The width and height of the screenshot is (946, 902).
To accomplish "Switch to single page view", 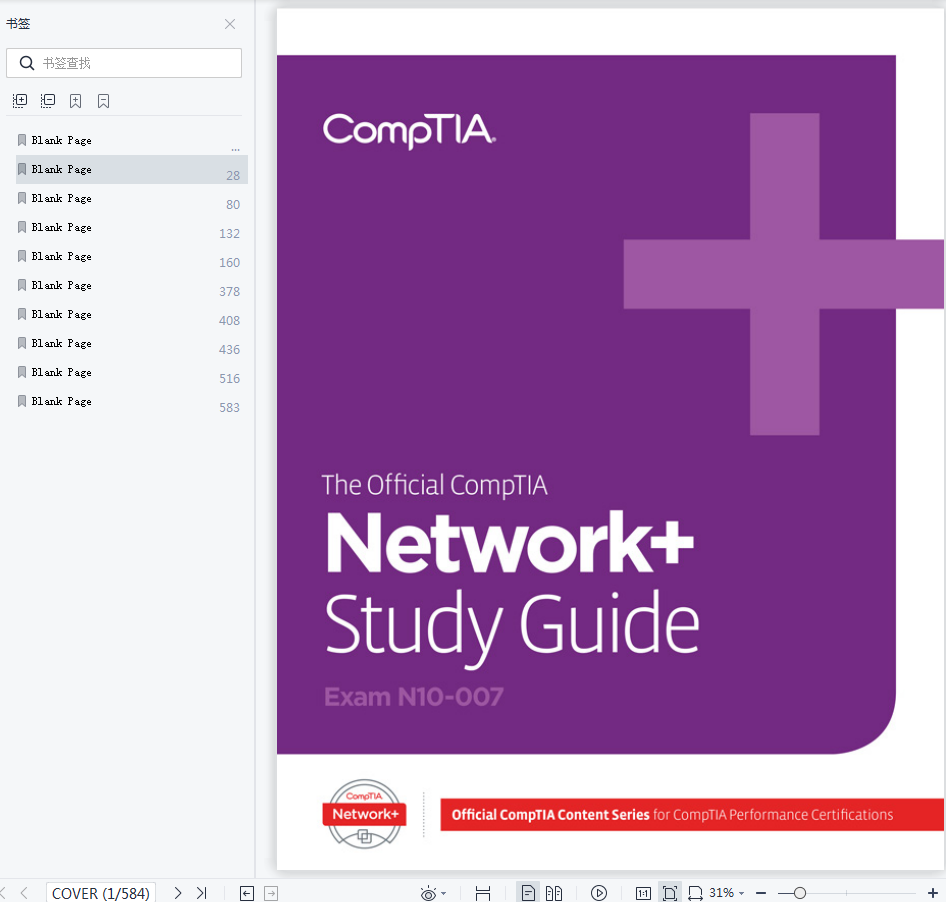I will click(x=528, y=893).
